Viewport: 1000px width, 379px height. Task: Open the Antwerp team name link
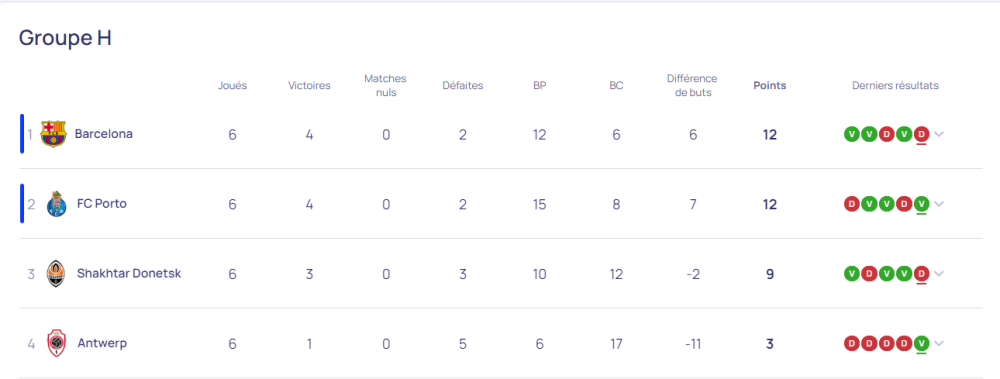[102, 343]
